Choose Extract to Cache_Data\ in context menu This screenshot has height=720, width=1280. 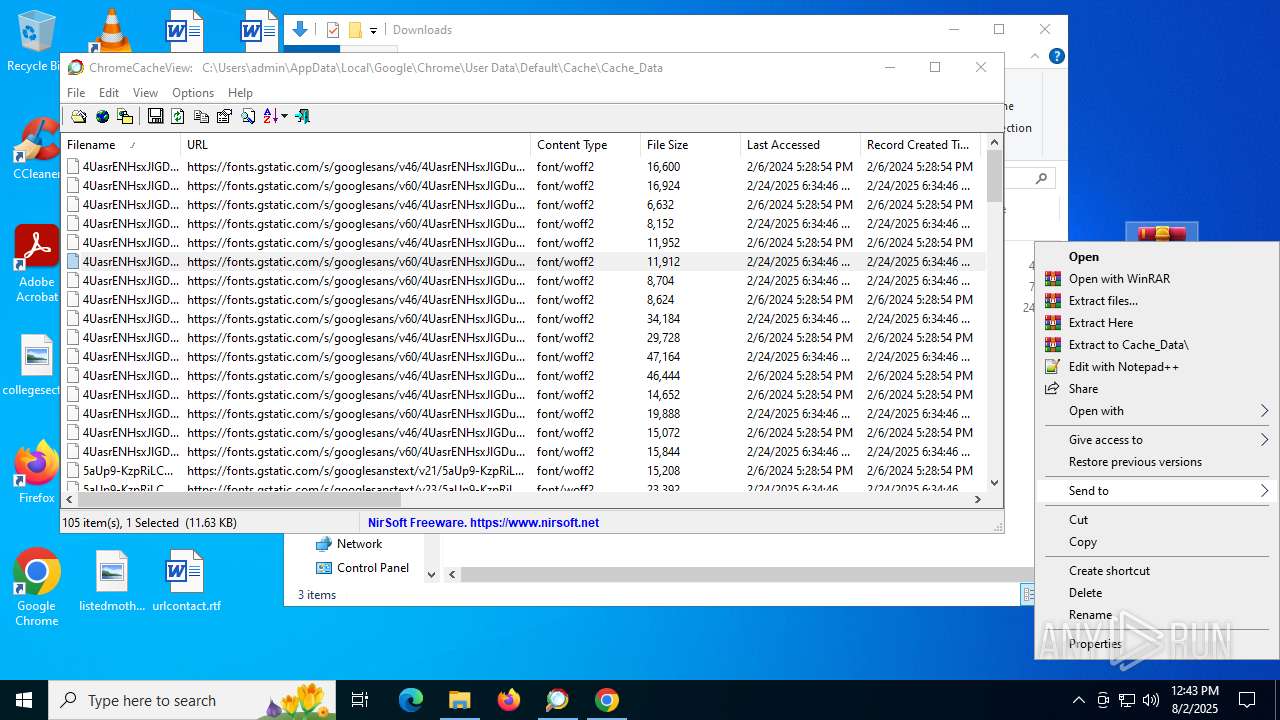tap(1157, 345)
